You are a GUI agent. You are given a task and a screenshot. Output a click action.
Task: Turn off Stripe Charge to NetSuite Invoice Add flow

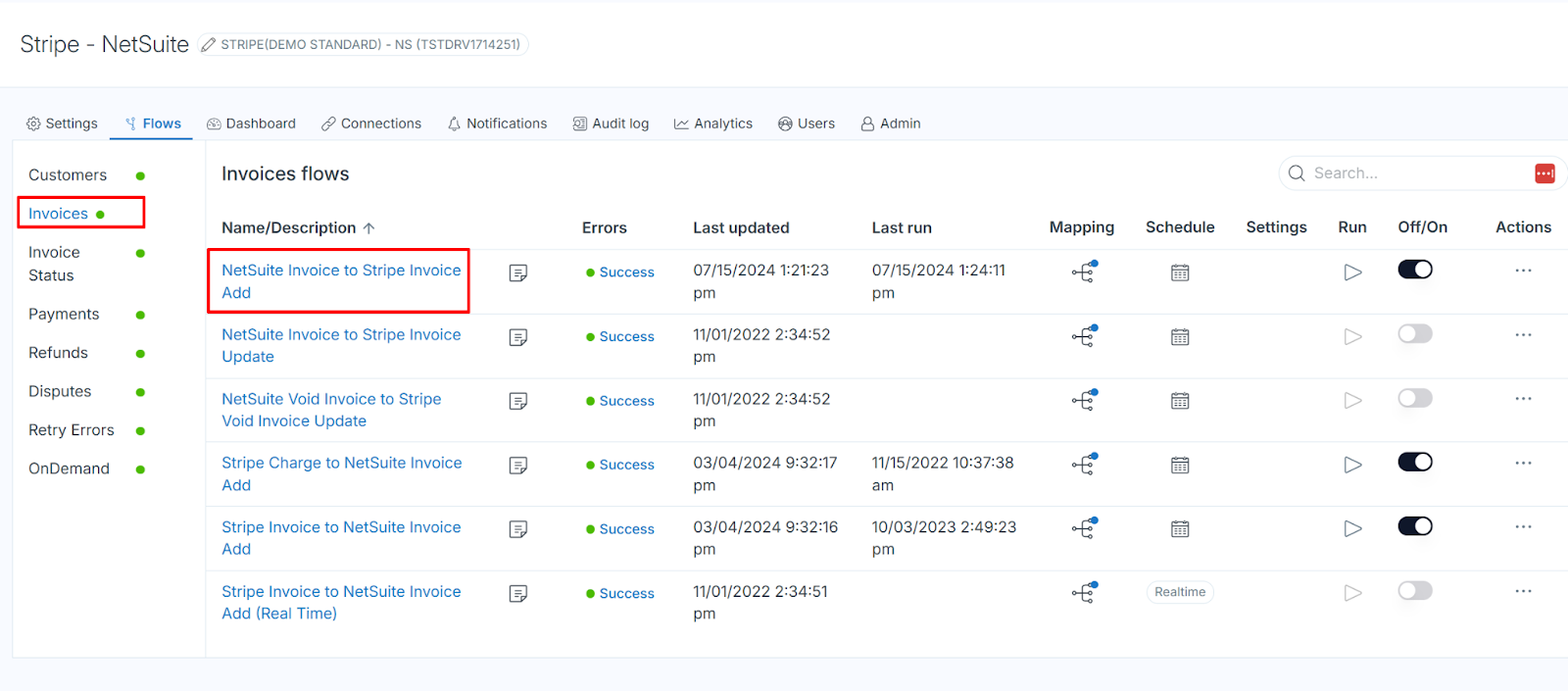[x=1415, y=462]
